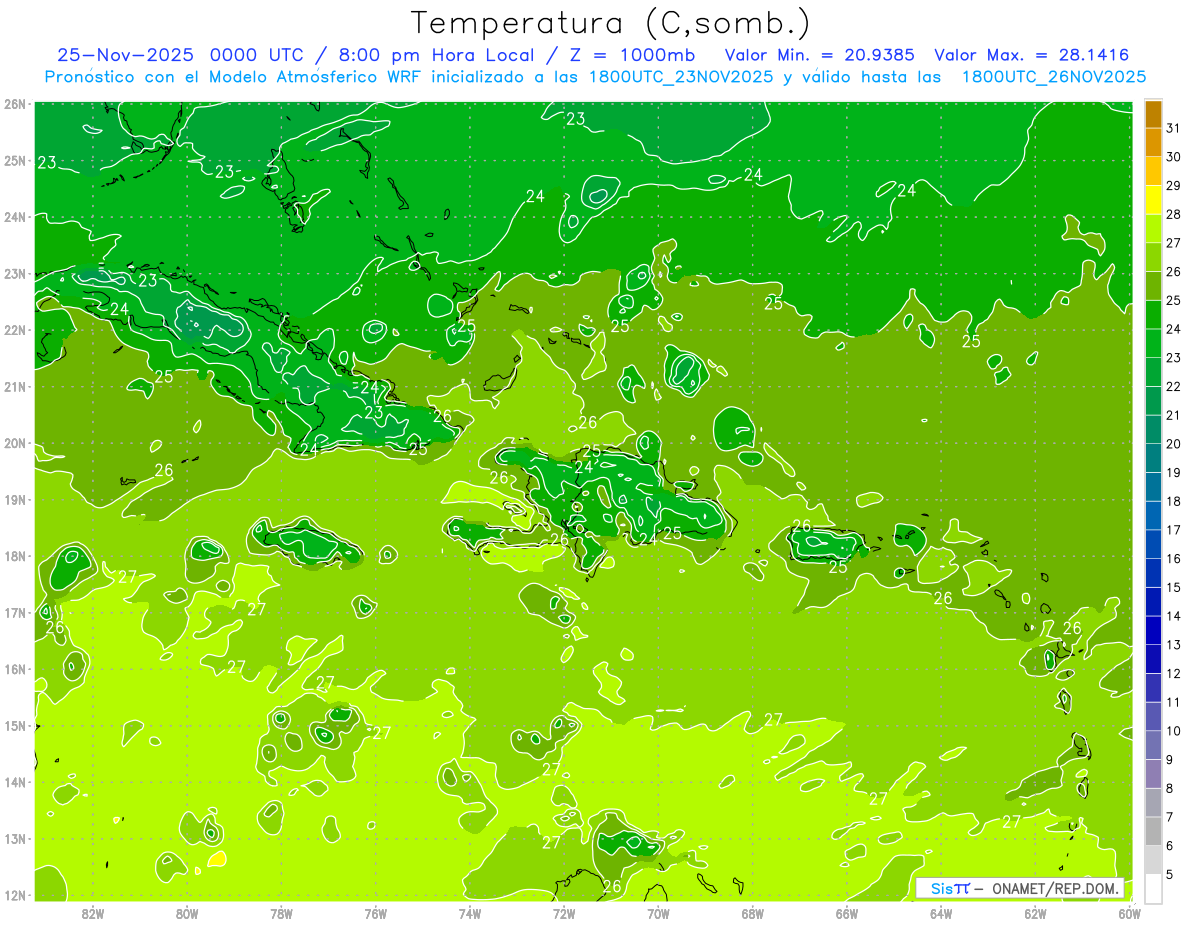Click legend scale value 27
This screenshot has width=1200, height=927.
pos(1174,243)
